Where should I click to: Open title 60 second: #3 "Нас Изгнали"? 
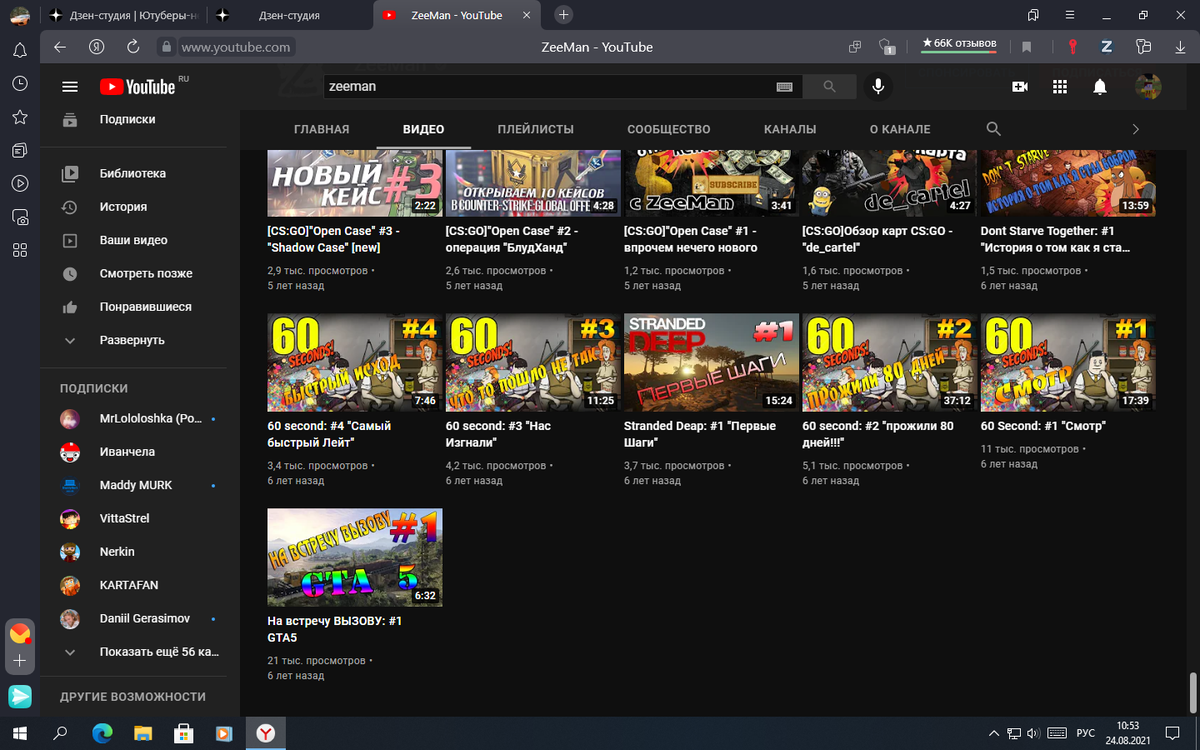coord(498,433)
